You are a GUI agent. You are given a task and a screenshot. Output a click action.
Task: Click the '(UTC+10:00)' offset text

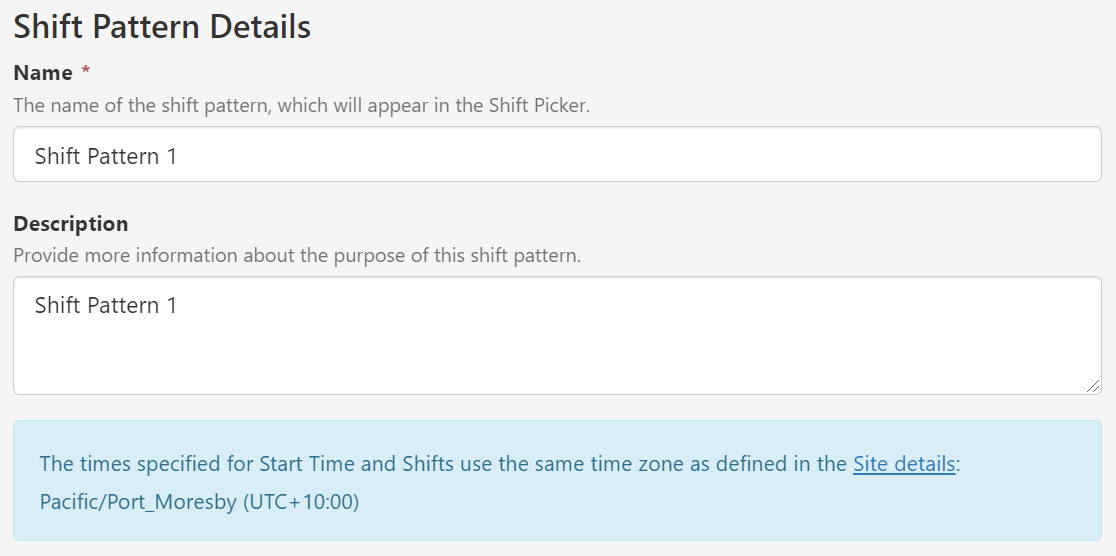[301, 502]
